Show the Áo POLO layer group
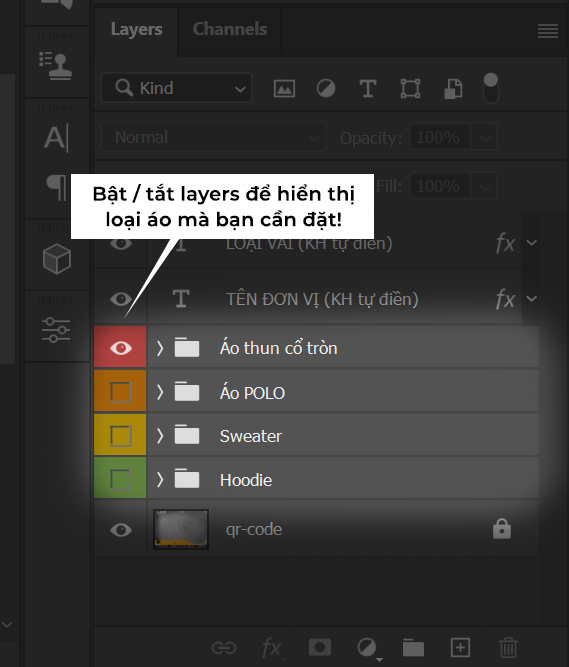This screenshot has height=667, width=569. tap(121, 392)
